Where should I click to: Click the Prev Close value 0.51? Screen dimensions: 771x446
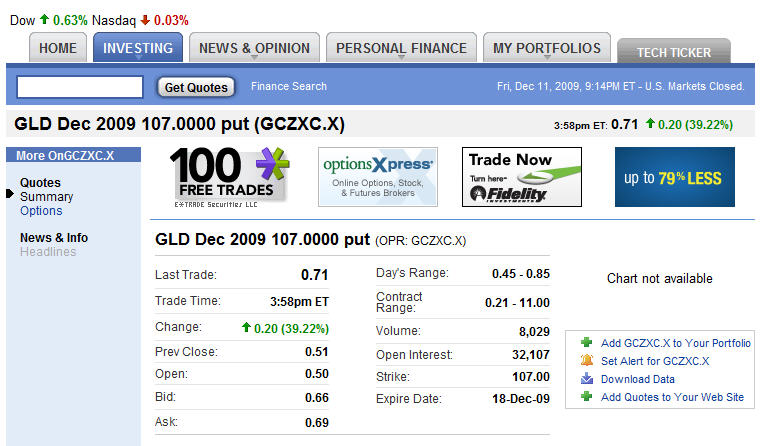coord(317,352)
